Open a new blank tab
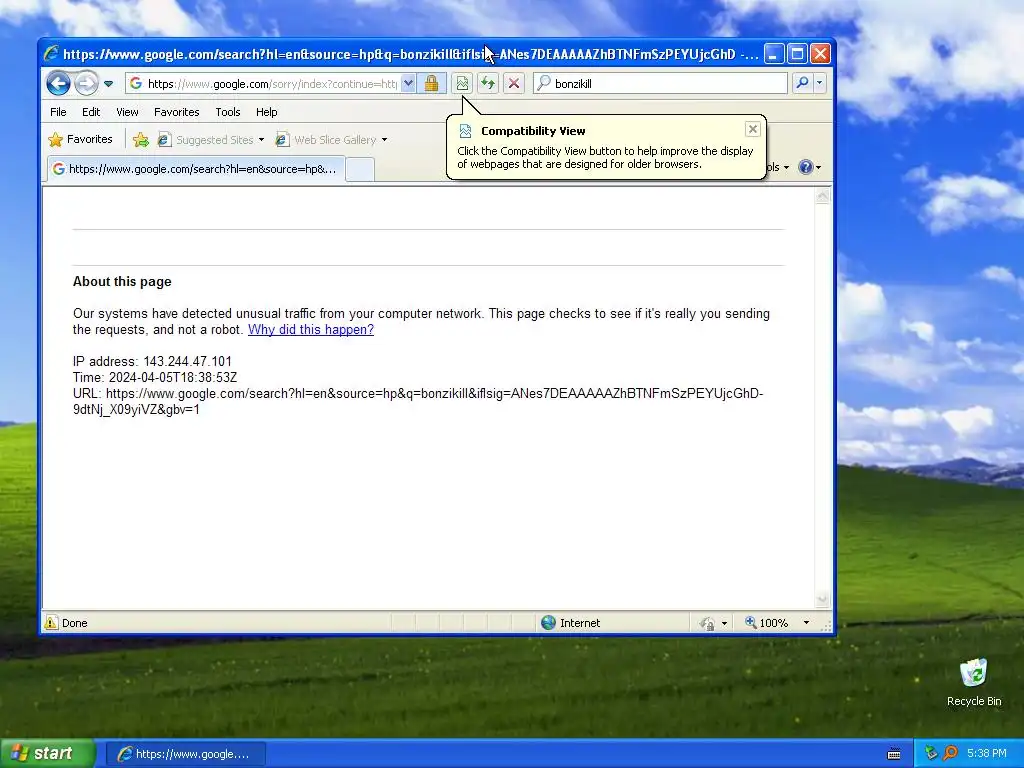This screenshot has height=768, width=1024. (360, 169)
